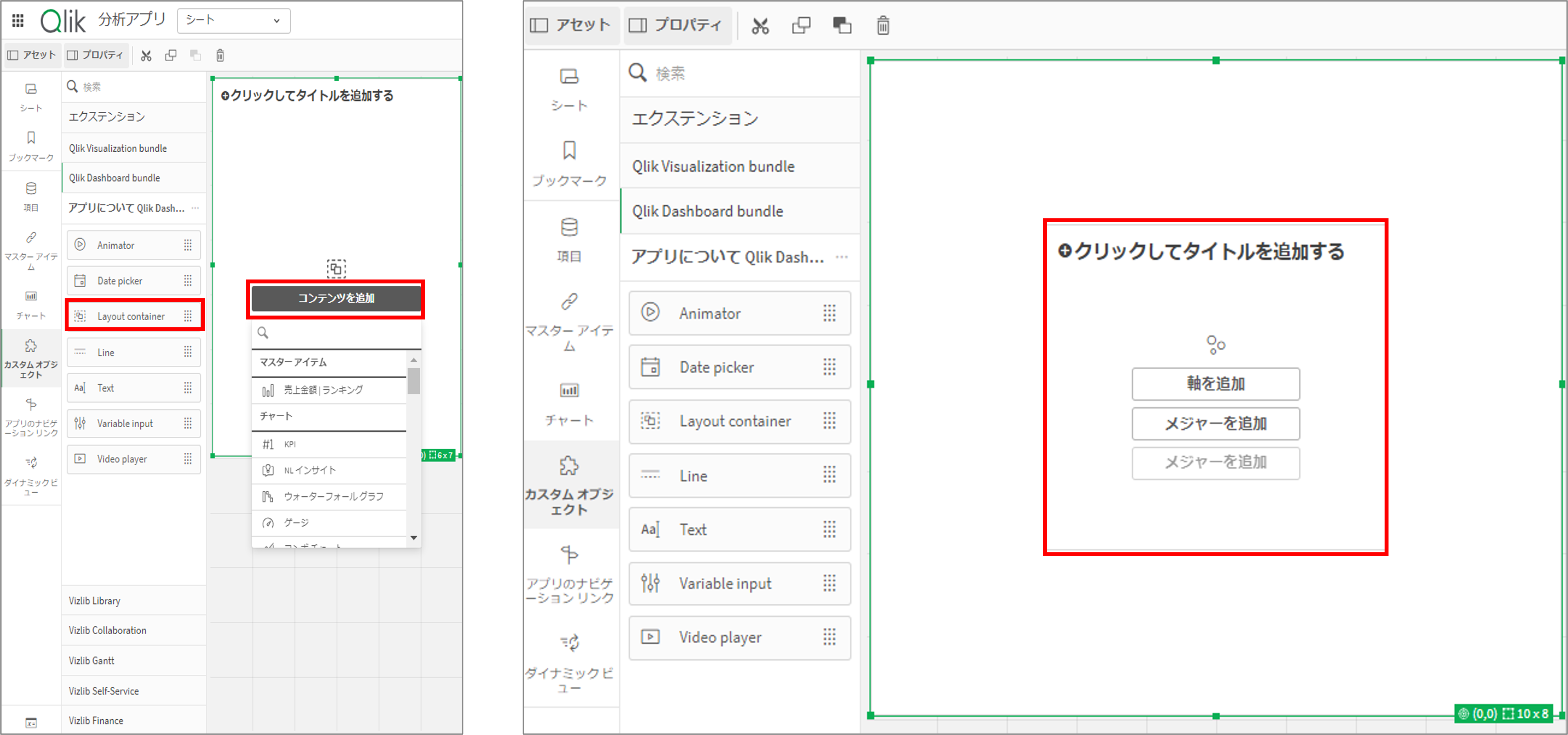Open the シート dropdown next to 分析アプリ
Image resolution: width=1568 pixels, height=735 pixels.
click(x=234, y=21)
